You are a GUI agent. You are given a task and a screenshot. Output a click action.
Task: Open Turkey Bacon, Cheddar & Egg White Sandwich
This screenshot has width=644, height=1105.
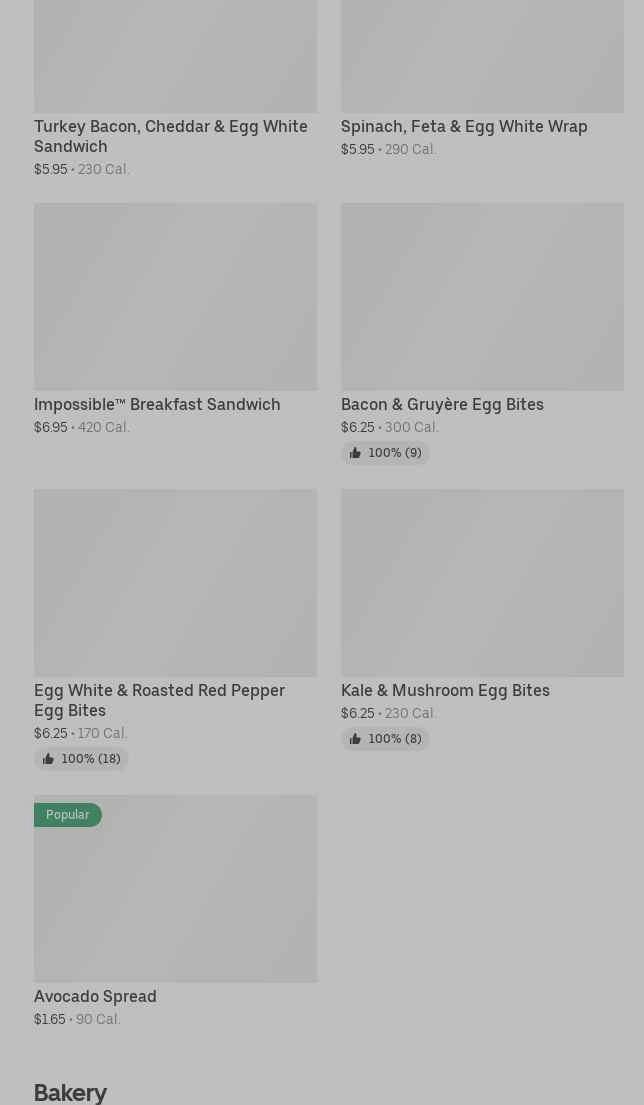coord(170,136)
